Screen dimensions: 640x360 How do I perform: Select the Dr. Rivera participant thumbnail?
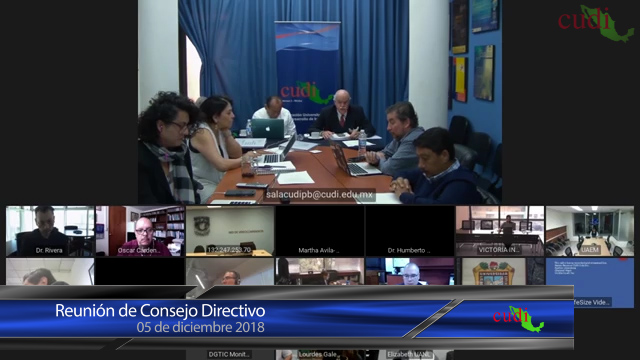coord(50,231)
